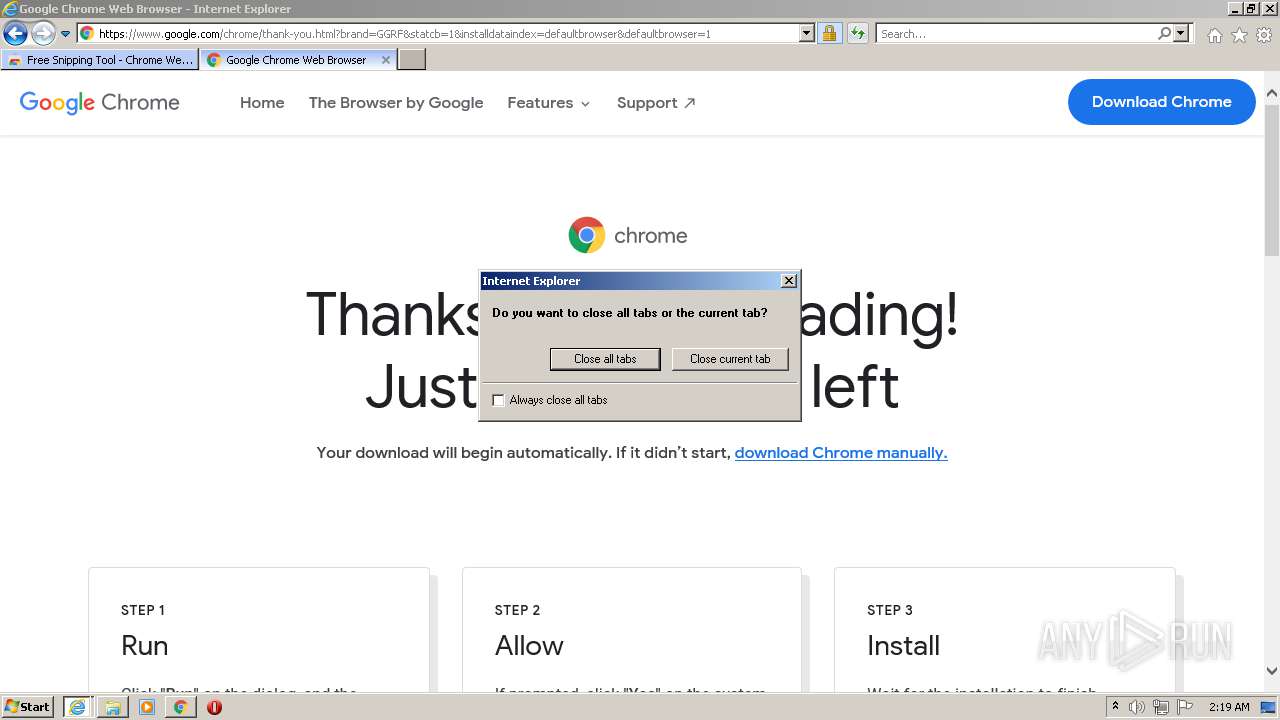
Task: Click the page scrollbar up arrow
Action: [1272, 94]
